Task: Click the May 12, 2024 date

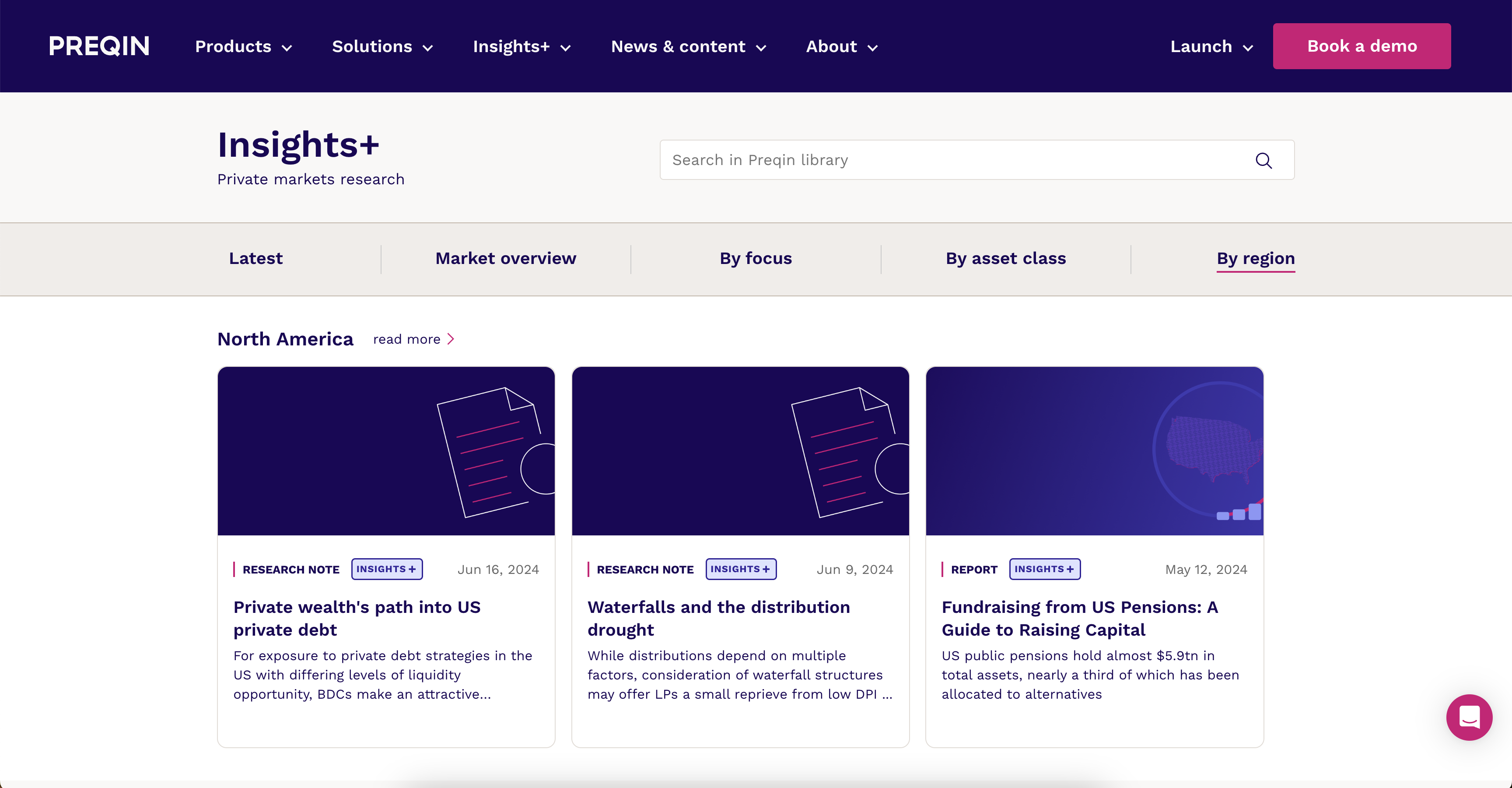Action: coord(1206,570)
